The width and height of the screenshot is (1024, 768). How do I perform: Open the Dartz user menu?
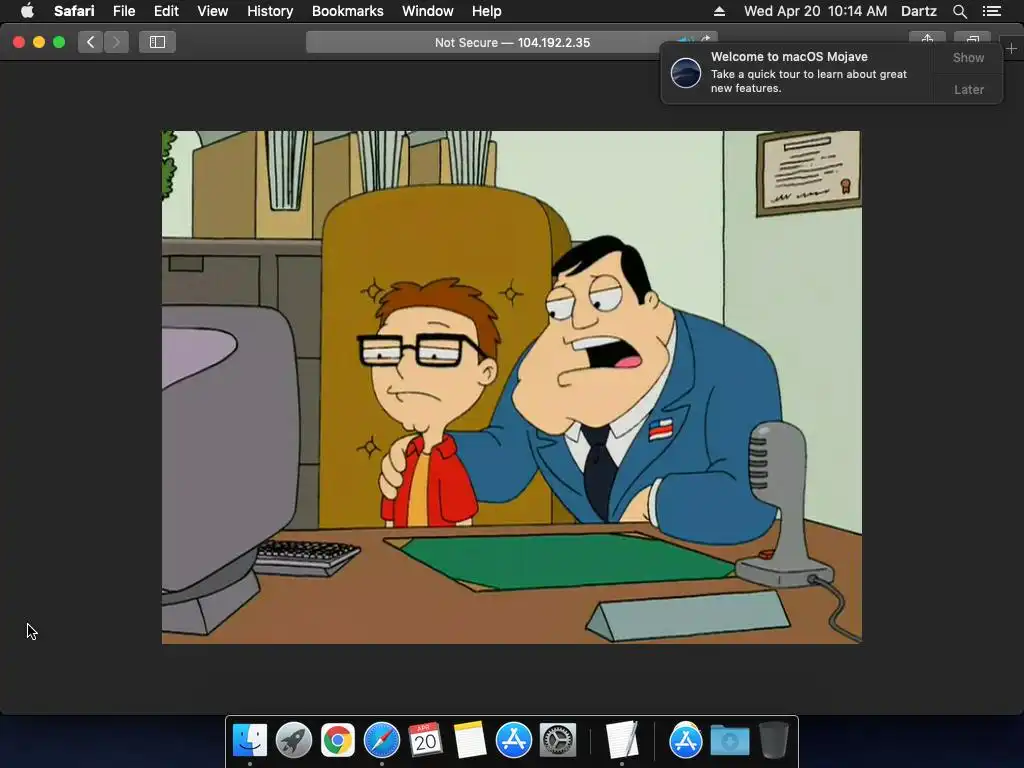click(x=918, y=11)
